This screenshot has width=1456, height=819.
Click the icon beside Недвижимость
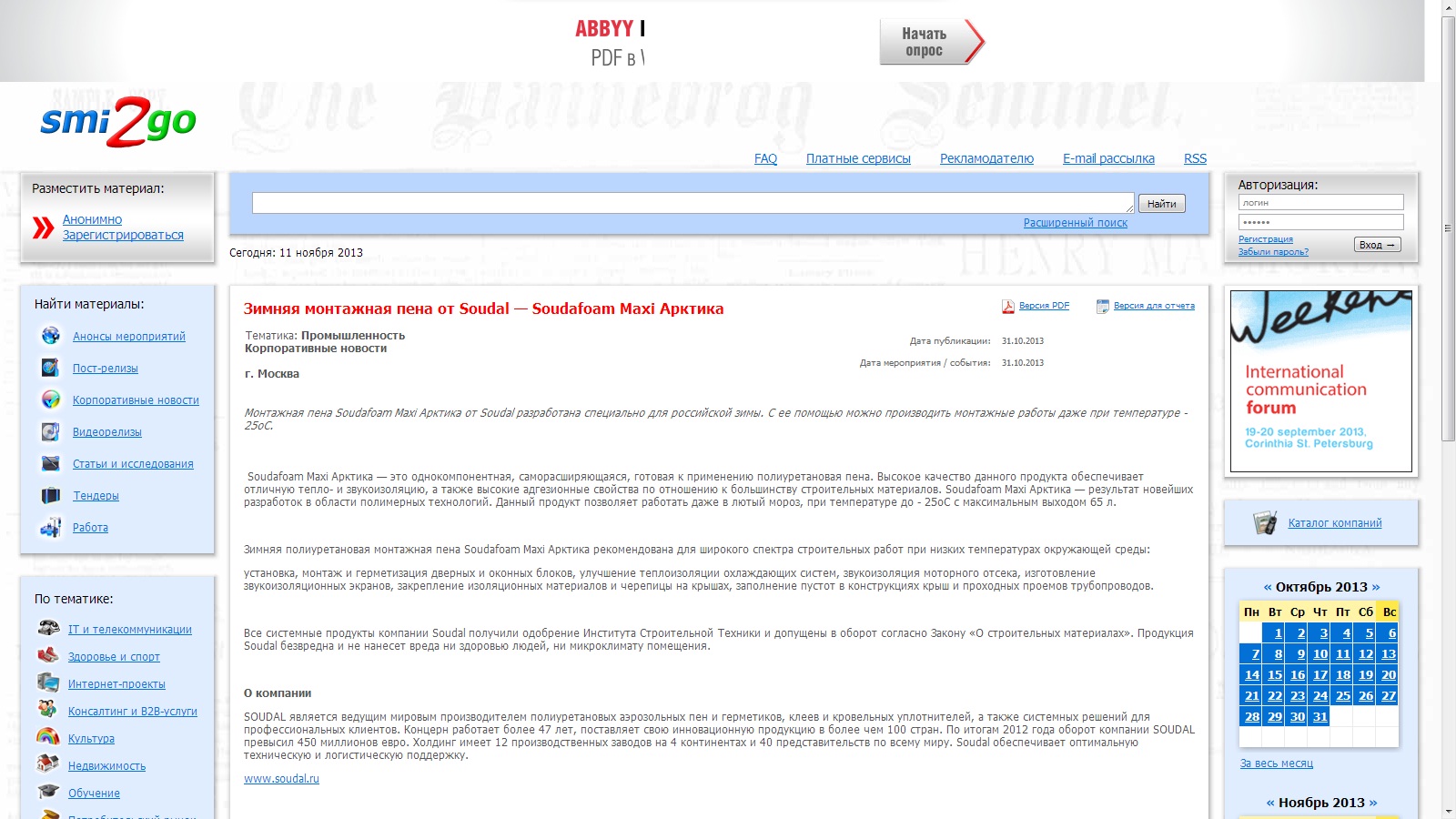tap(48, 764)
